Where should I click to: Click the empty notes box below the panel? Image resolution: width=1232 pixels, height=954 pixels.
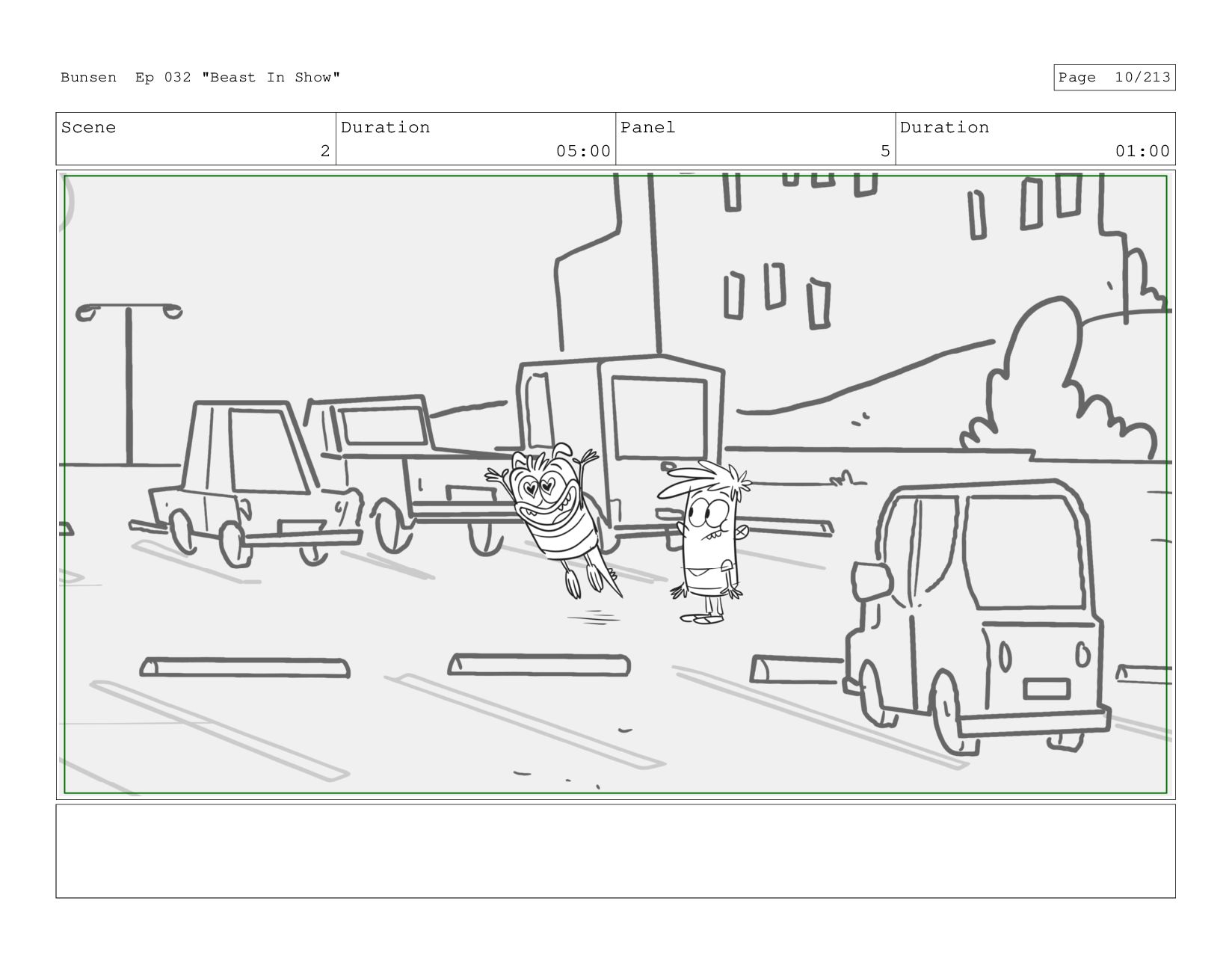615,851
